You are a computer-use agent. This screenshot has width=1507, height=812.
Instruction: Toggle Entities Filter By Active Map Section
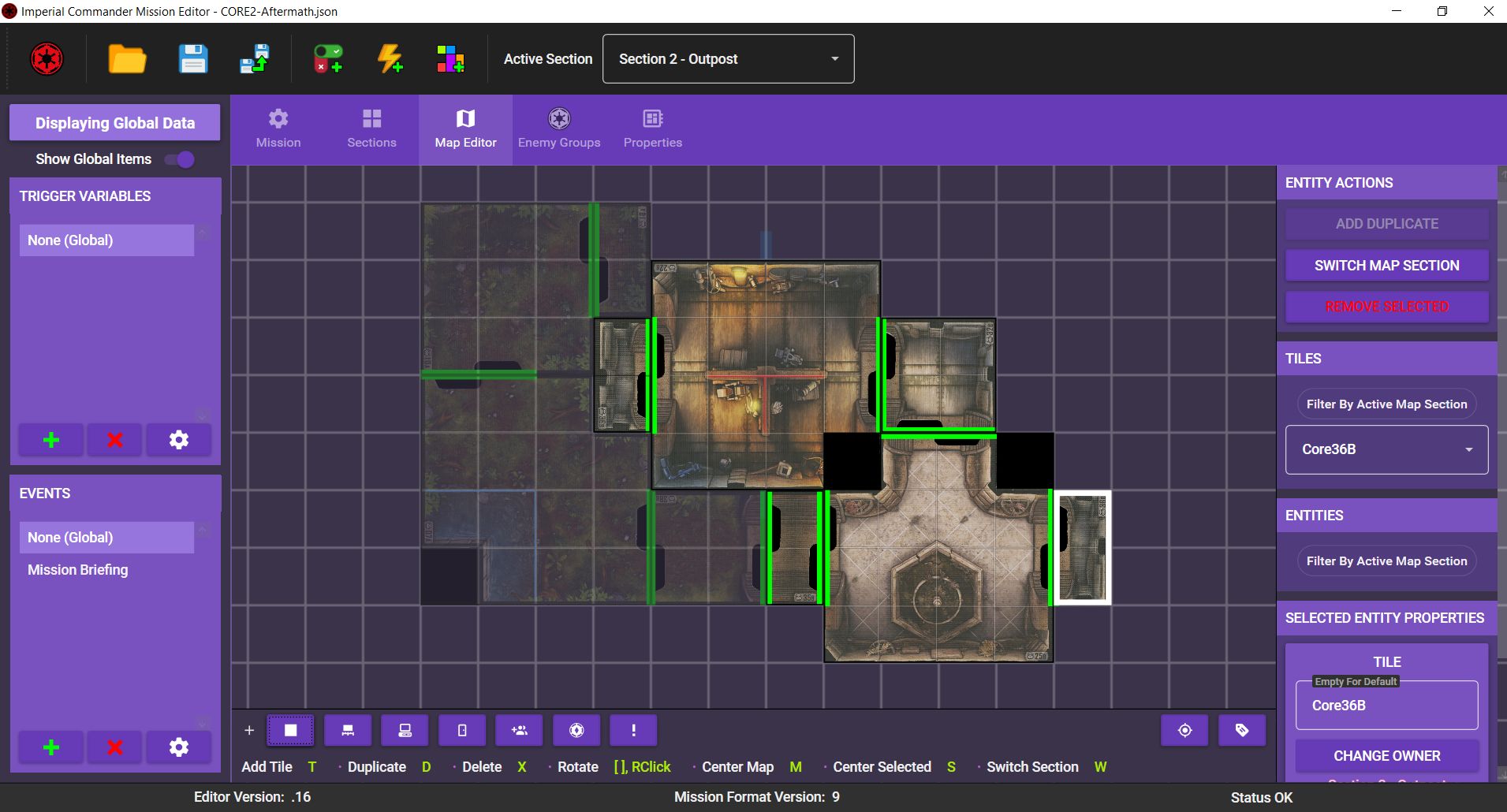click(x=1387, y=561)
